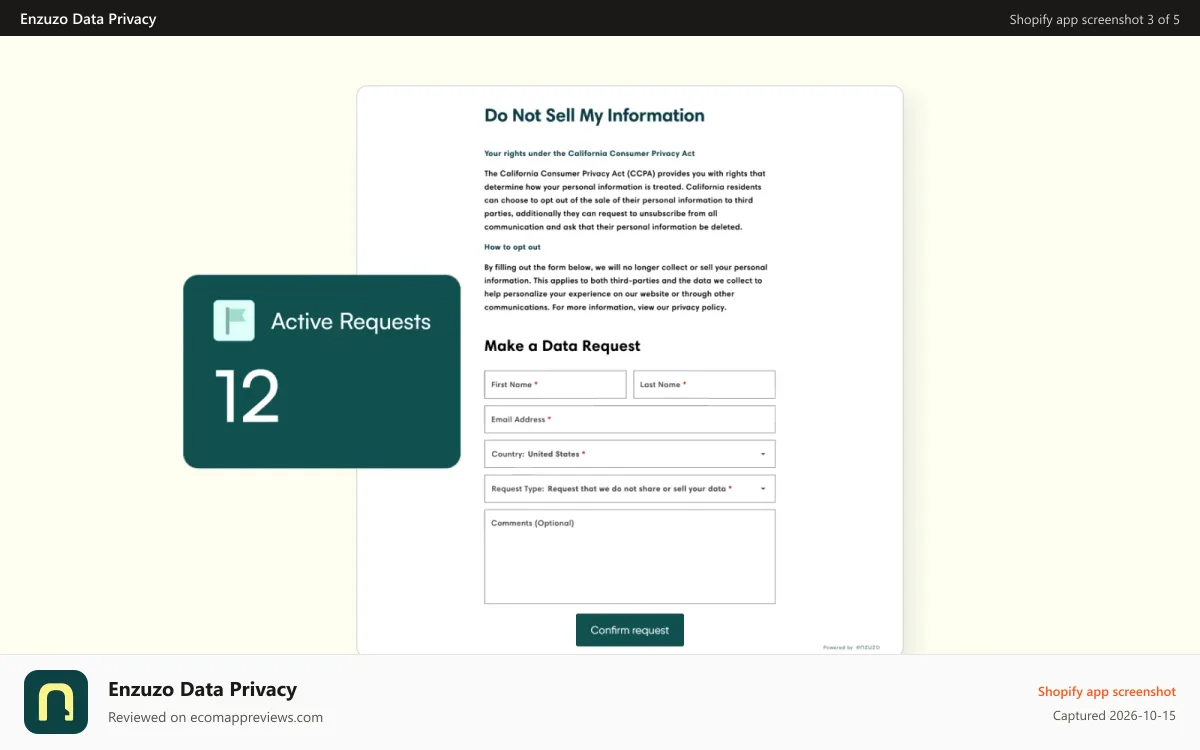Click the Powered by enzuzo link
This screenshot has height=750, width=1200.
[851, 647]
